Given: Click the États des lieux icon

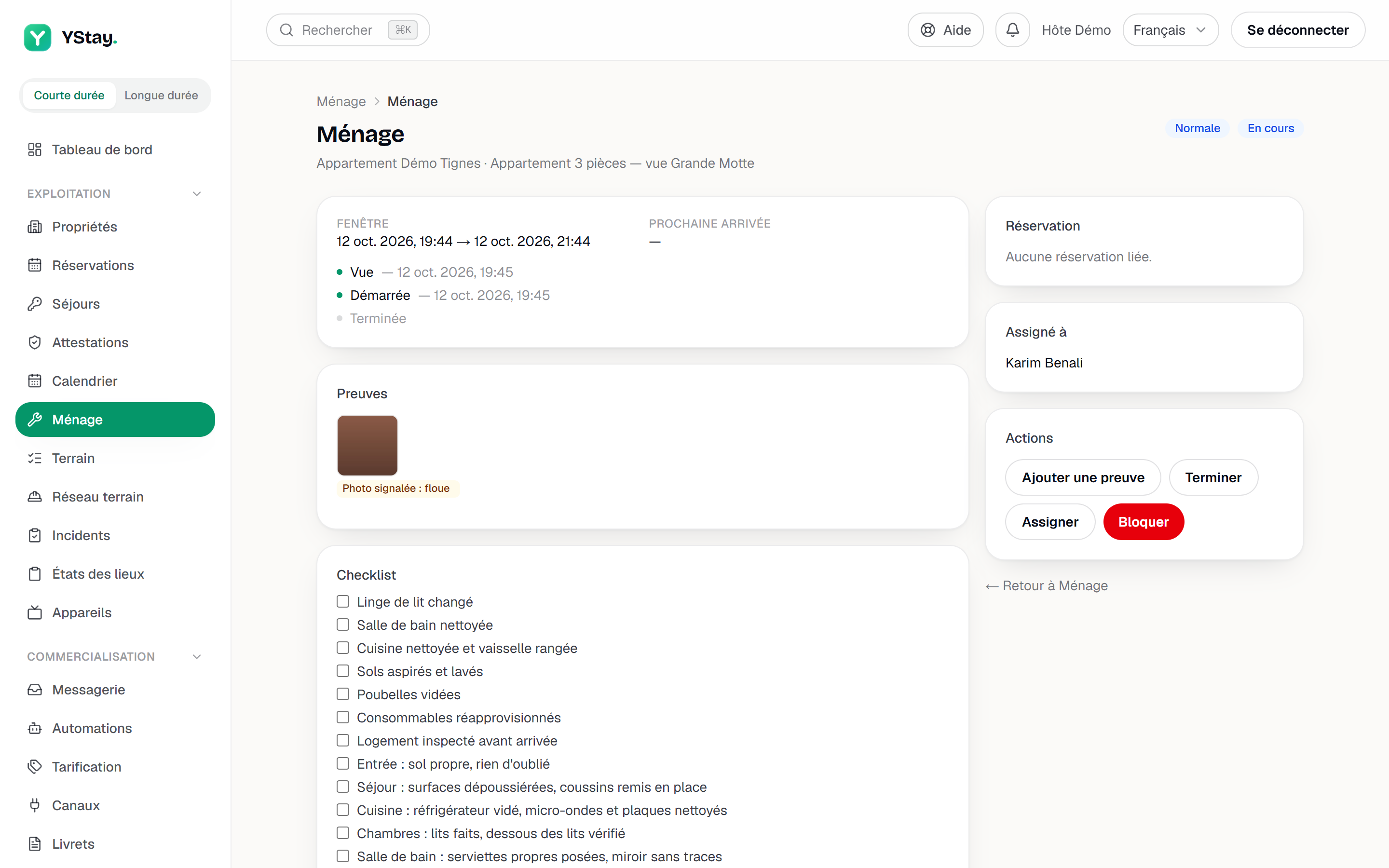Looking at the screenshot, I should (34, 574).
